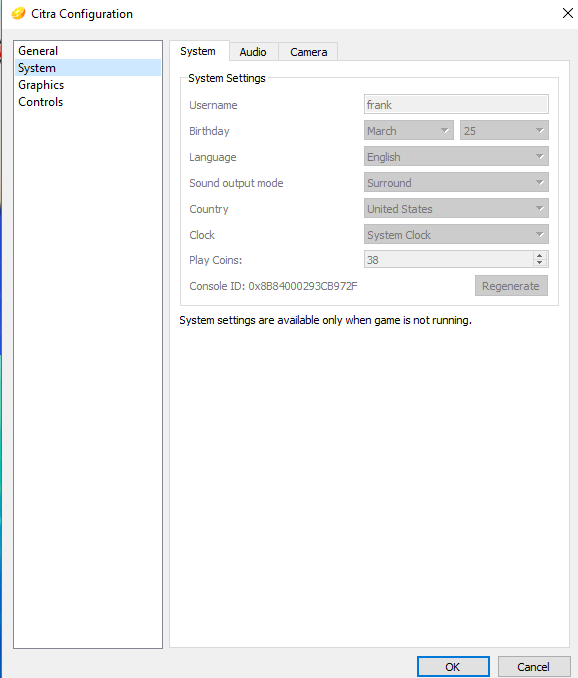Open the Clock dropdown showing System Clock
This screenshot has height=678, width=578.
point(456,234)
